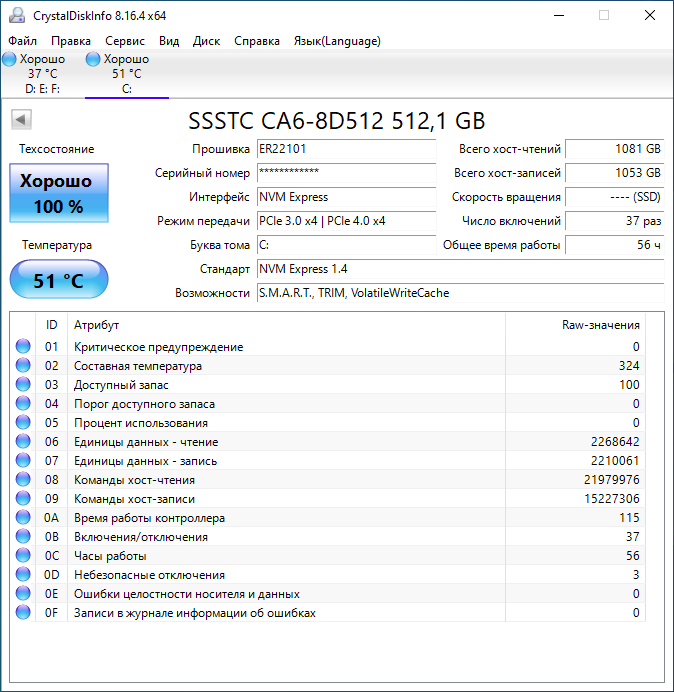The height and width of the screenshot is (692, 674).
Task: Click the power-on hours value 56 ч
Action: 614,245
